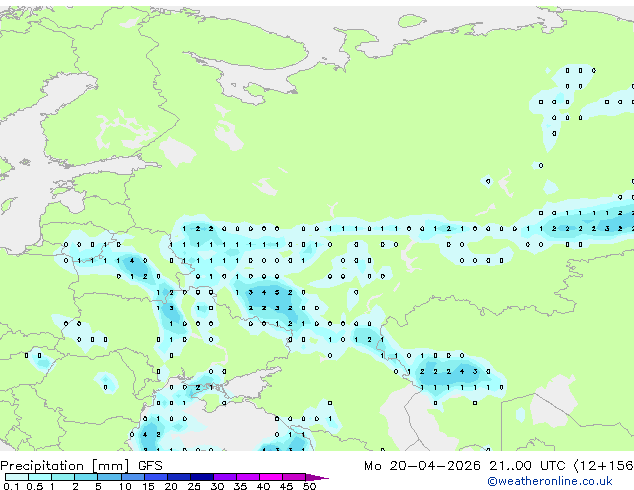The height and width of the screenshot is (490, 634).
Task: Select the 2–5 mm legend color swatch
Action: pos(86,477)
